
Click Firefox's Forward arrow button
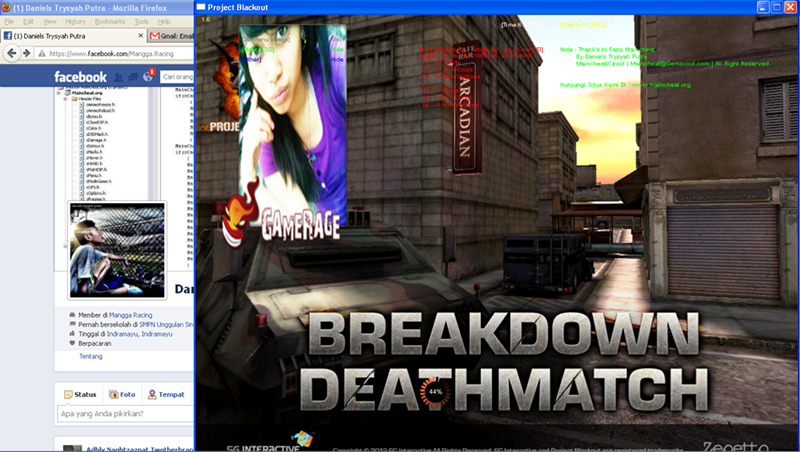coord(27,53)
